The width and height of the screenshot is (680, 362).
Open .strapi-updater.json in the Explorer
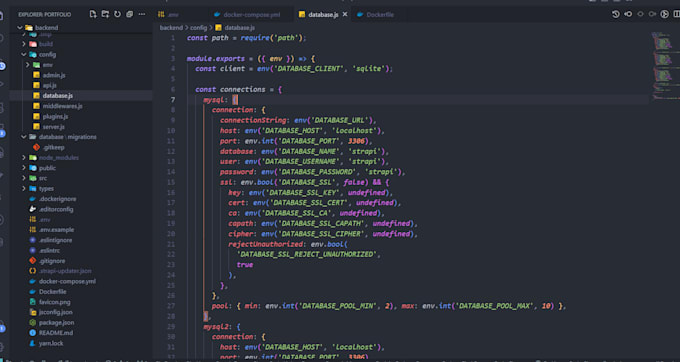tap(65, 271)
